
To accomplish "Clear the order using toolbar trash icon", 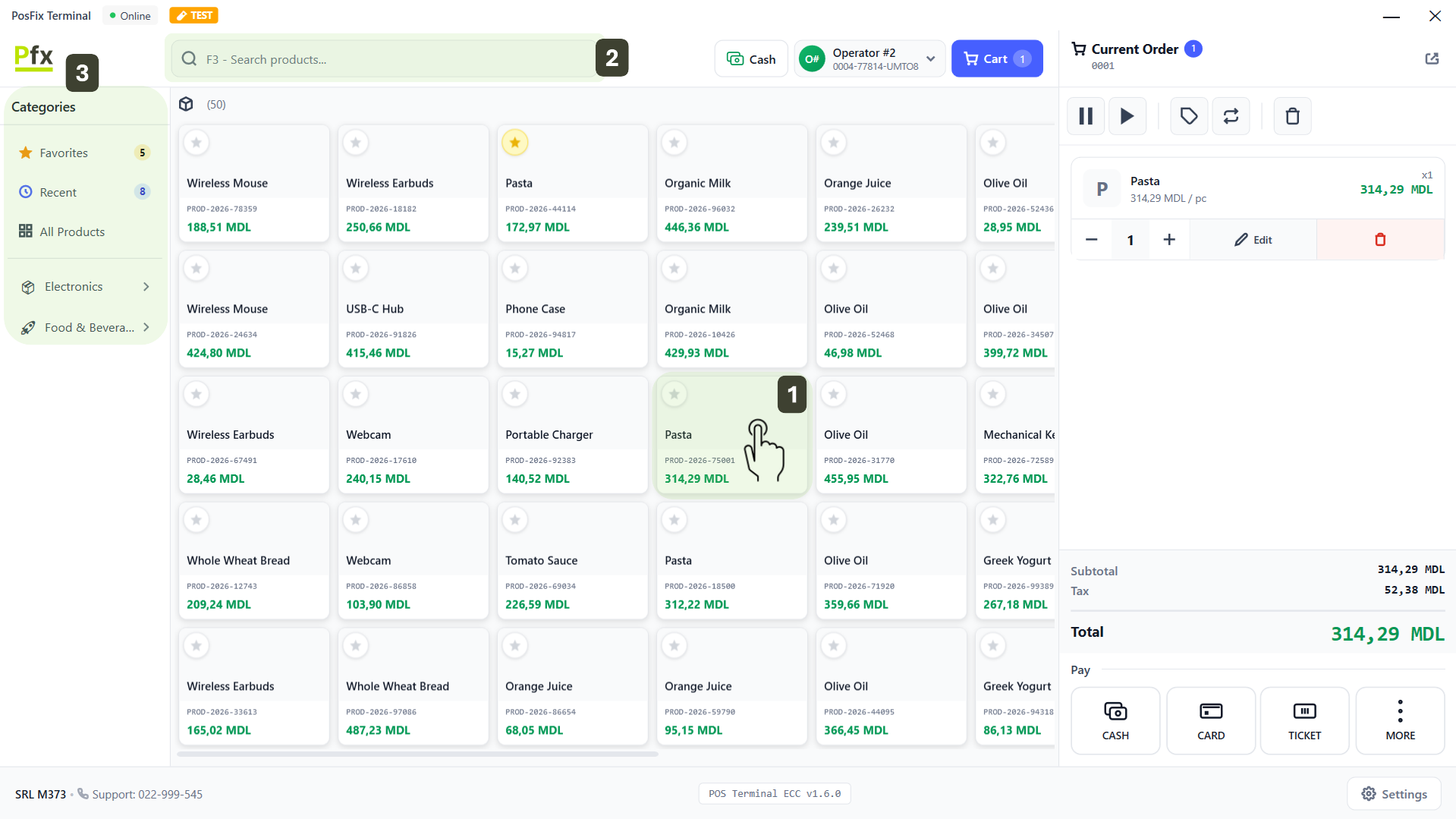I will pyautogui.click(x=1292, y=116).
